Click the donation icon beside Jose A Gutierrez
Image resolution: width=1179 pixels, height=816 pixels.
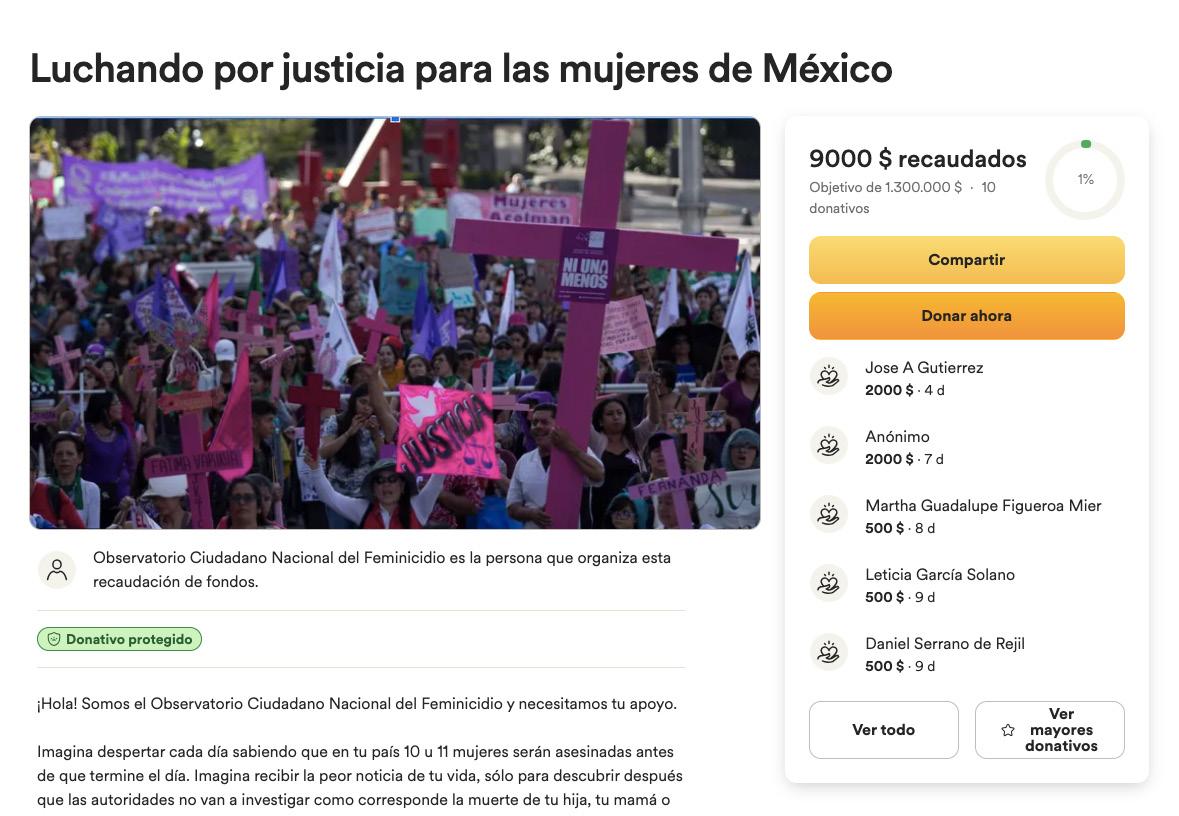tap(829, 375)
